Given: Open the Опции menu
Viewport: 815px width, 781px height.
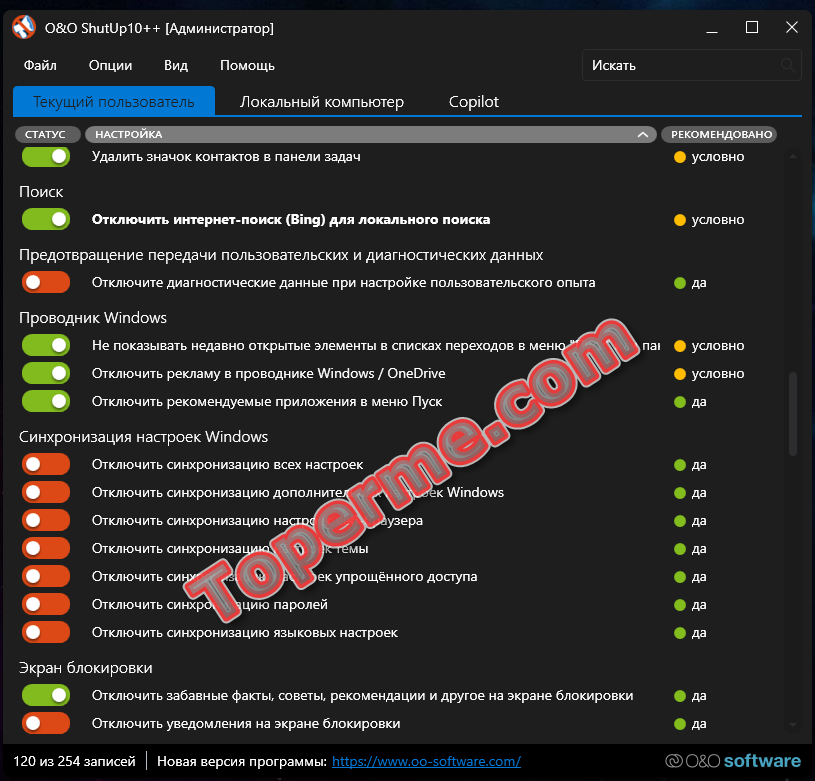Looking at the screenshot, I should point(110,65).
